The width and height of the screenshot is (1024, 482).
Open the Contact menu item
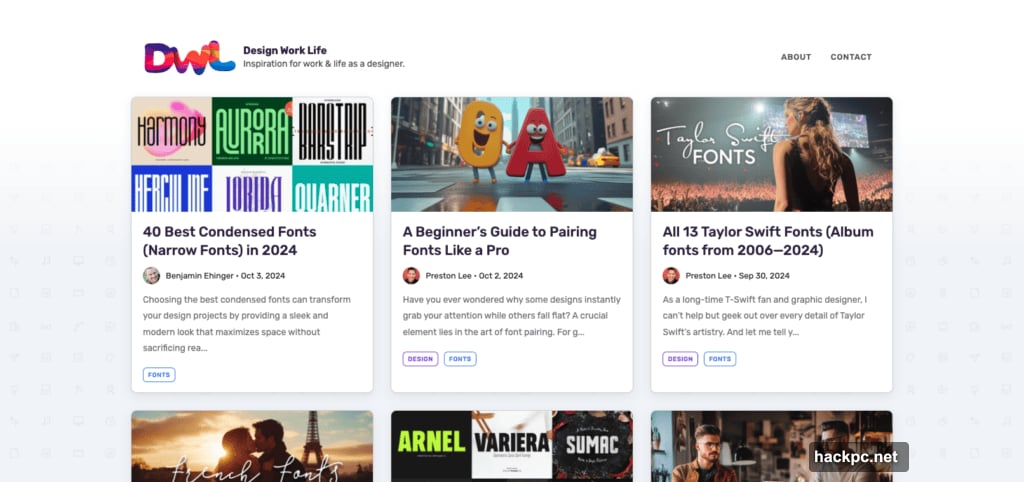tap(851, 57)
